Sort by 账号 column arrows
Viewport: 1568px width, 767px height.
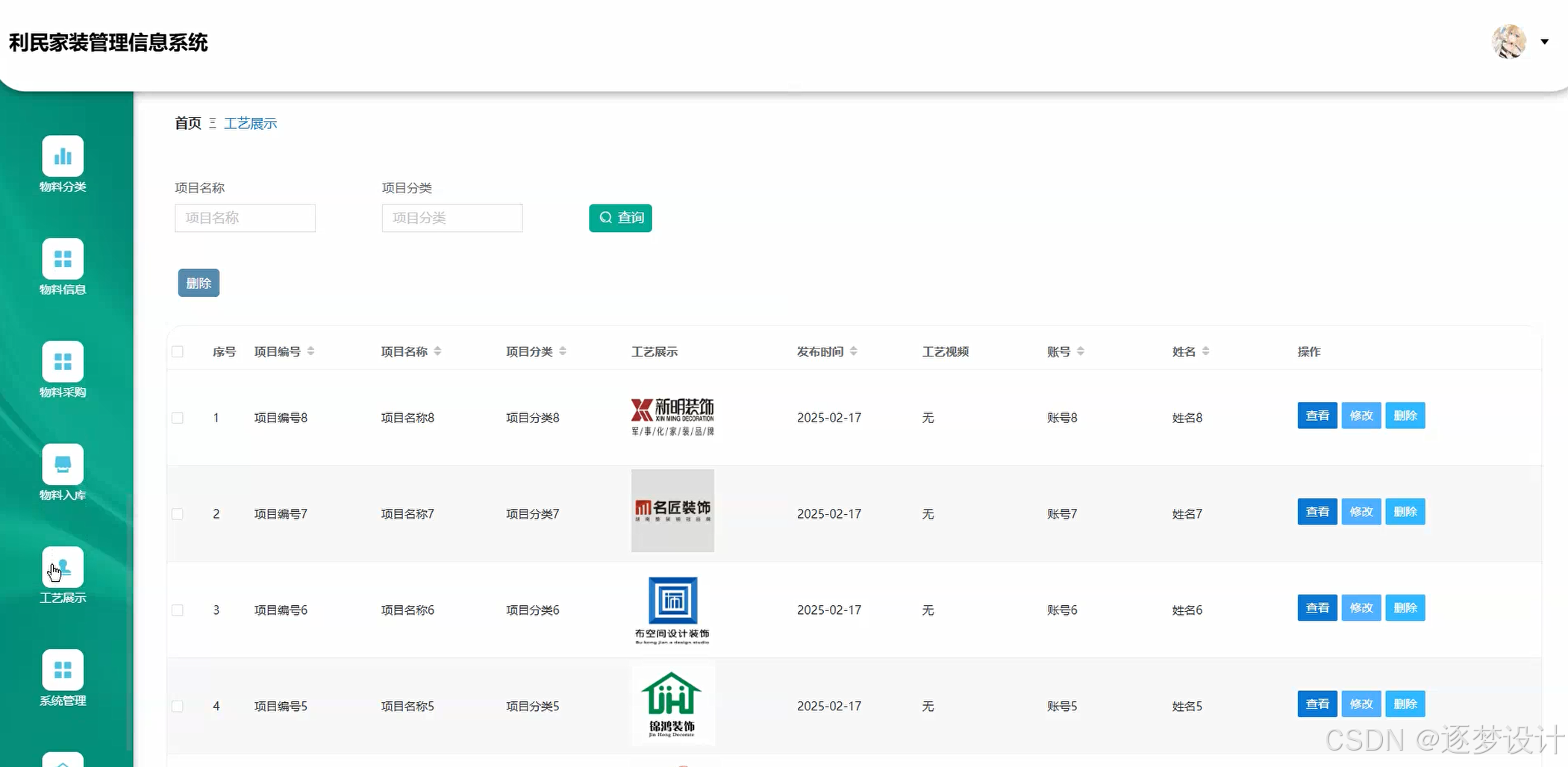point(1080,351)
